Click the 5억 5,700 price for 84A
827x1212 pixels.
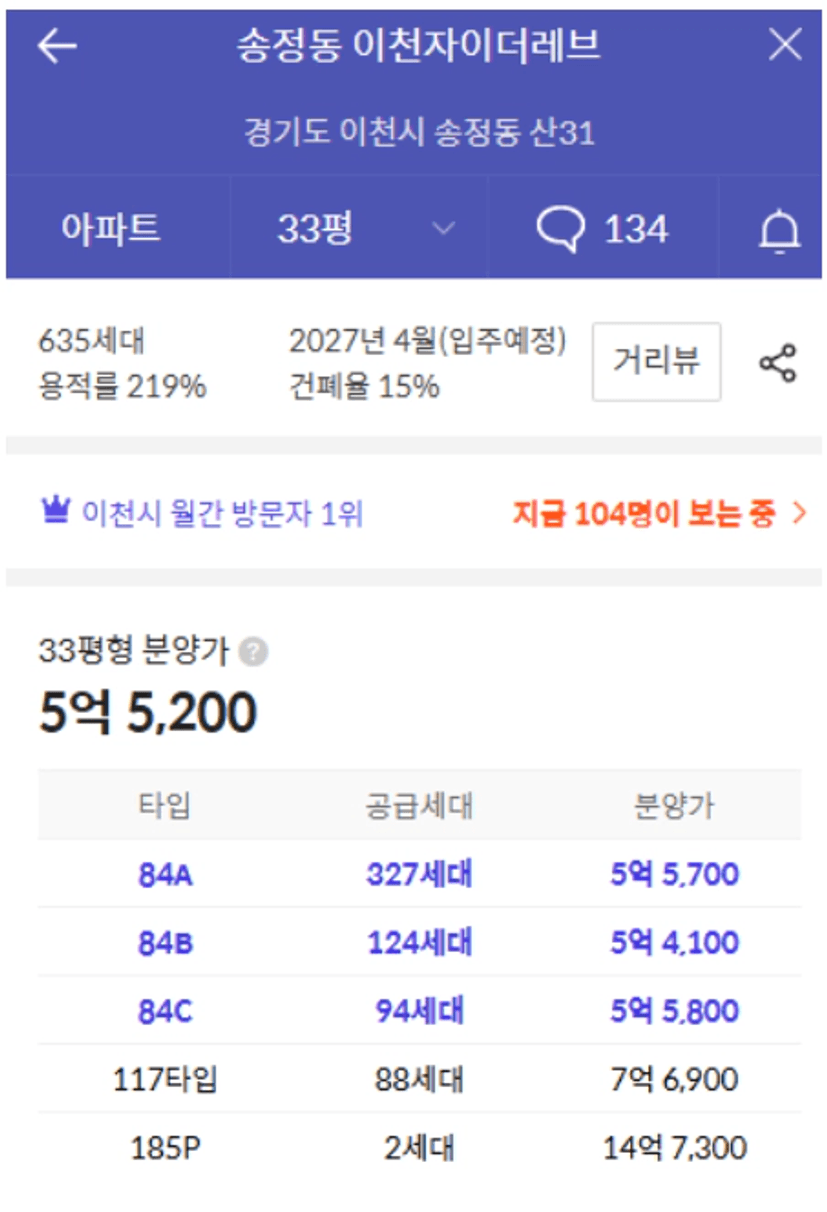[x=674, y=875]
